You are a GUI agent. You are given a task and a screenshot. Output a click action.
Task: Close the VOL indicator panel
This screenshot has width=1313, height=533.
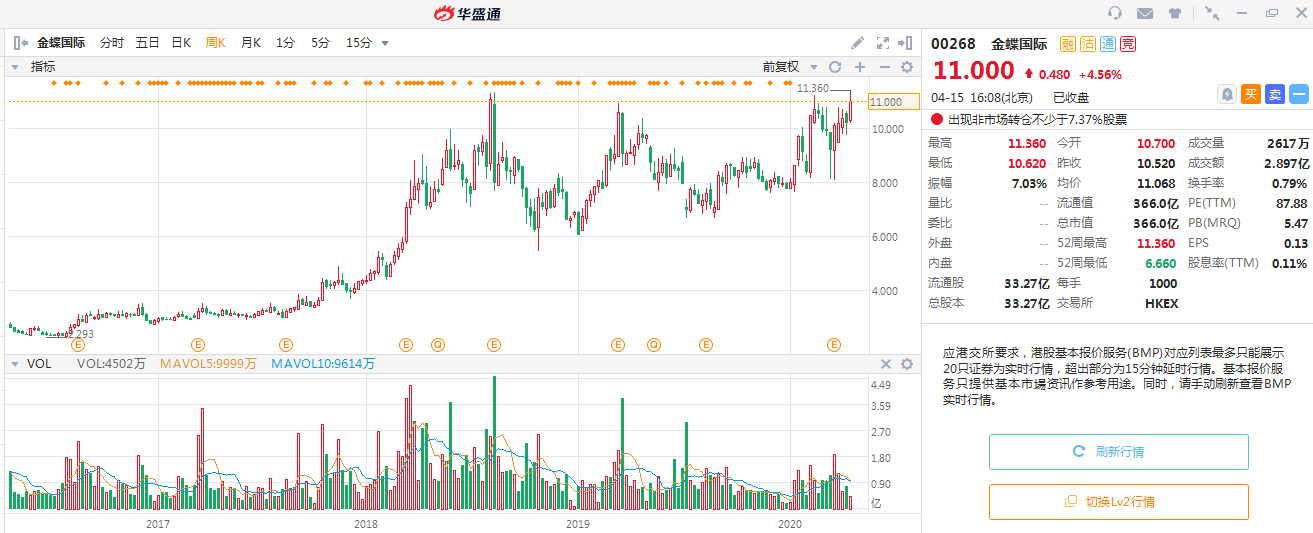coord(885,364)
